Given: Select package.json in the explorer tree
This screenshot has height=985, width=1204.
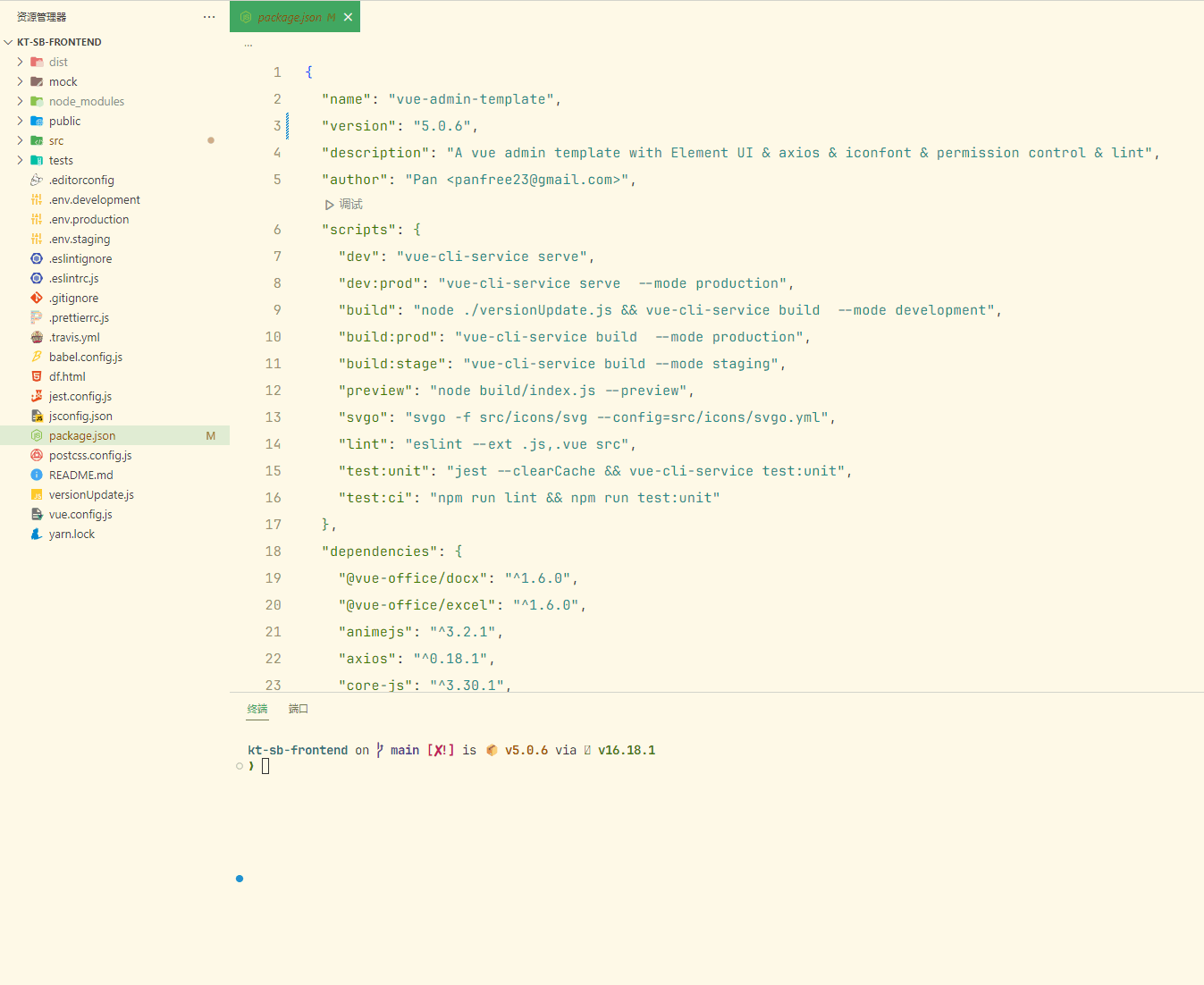Looking at the screenshot, I should click(114, 435).
